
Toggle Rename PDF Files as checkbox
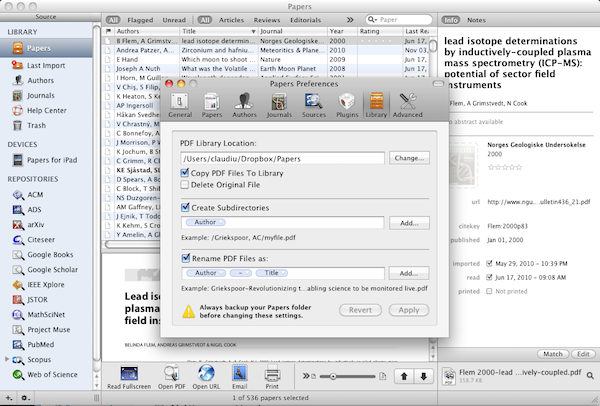(x=186, y=258)
